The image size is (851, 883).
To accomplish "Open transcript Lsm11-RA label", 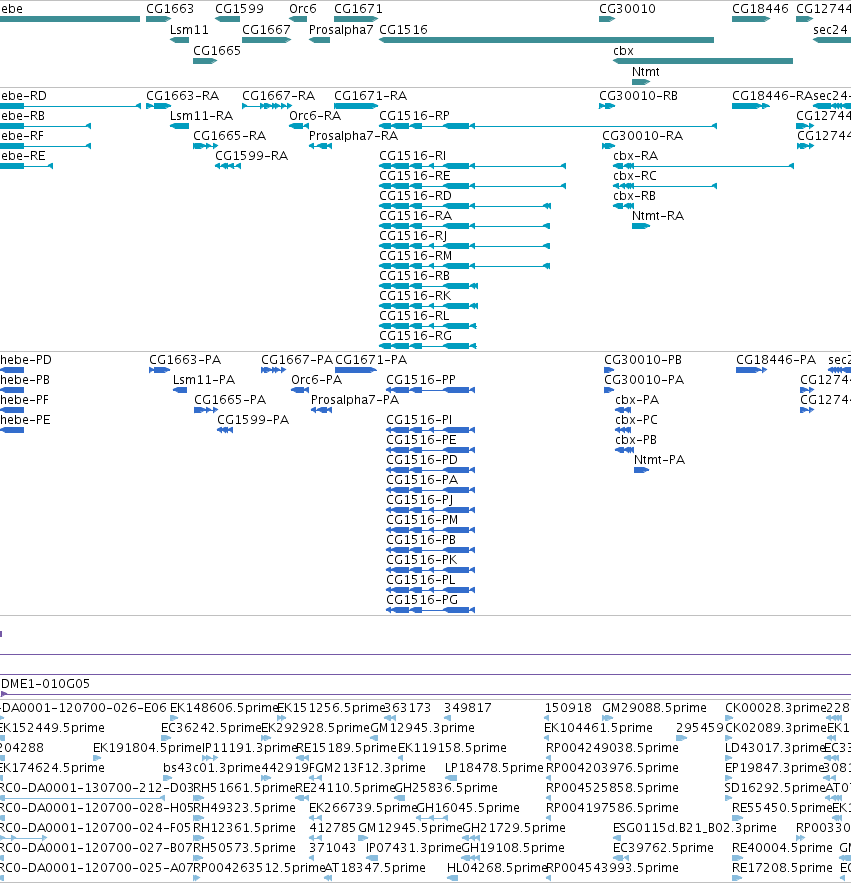I will click(x=202, y=116).
